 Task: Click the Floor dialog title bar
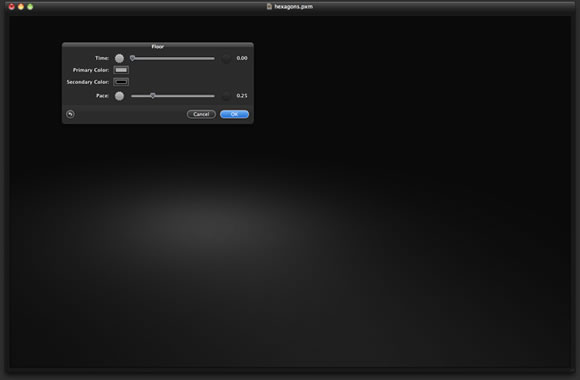point(158,46)
